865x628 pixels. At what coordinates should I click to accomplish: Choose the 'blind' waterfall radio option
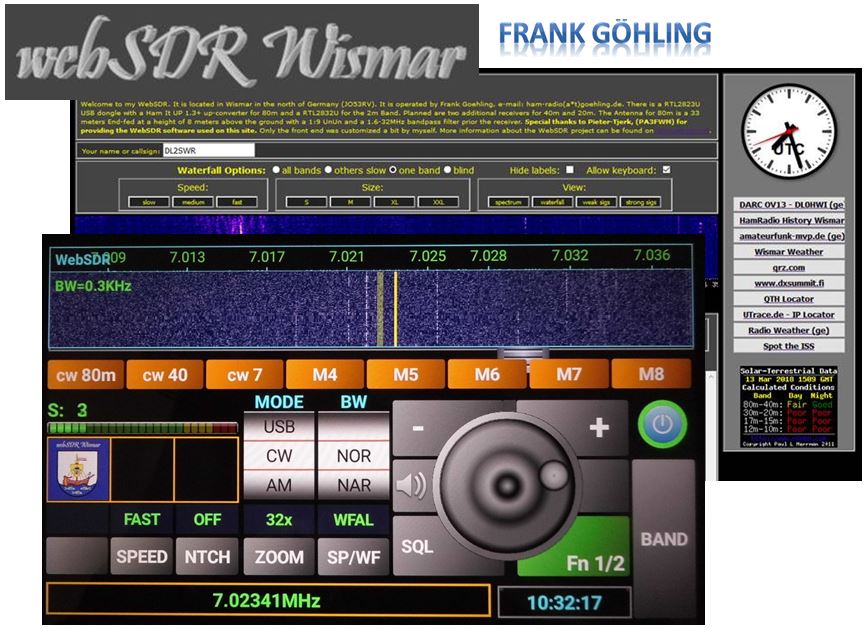pos(447,170)
